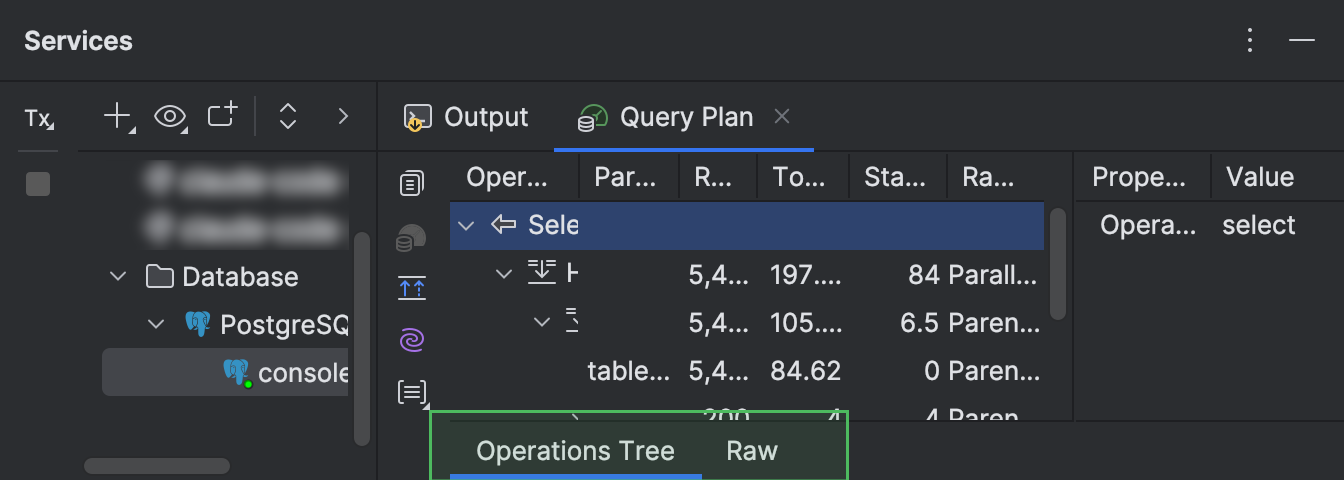This screenshot has height=480, width=1344.
Task: Click the grayed database plan icon
Action: point(411,238)
